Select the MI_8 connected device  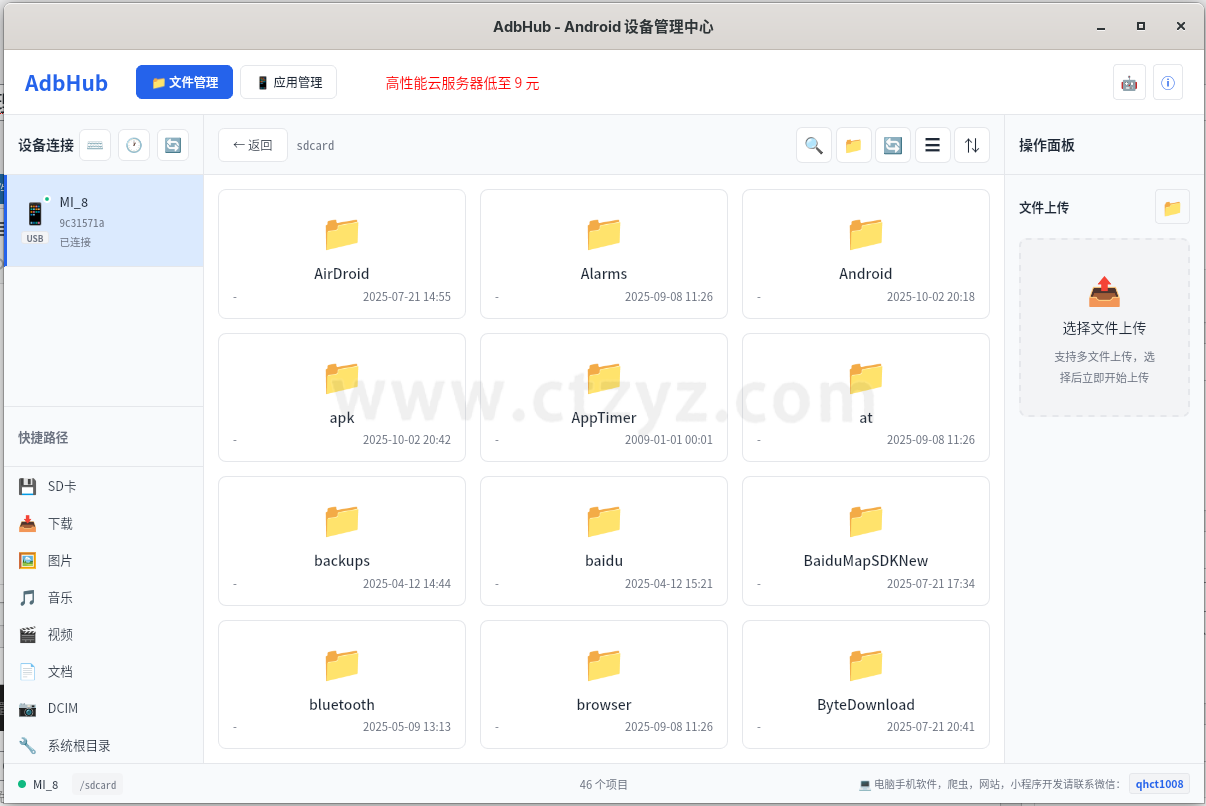[x=104, y=221]
